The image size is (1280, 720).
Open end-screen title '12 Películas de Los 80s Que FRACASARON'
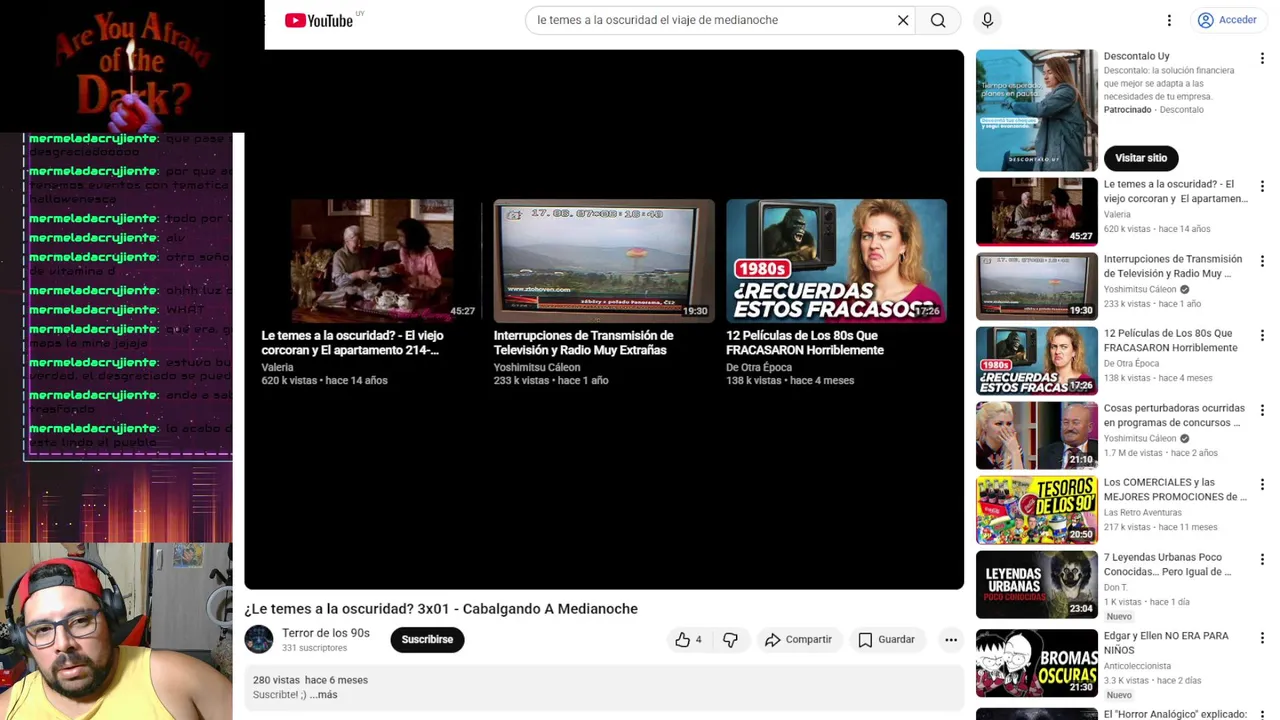tap(805, 343)
